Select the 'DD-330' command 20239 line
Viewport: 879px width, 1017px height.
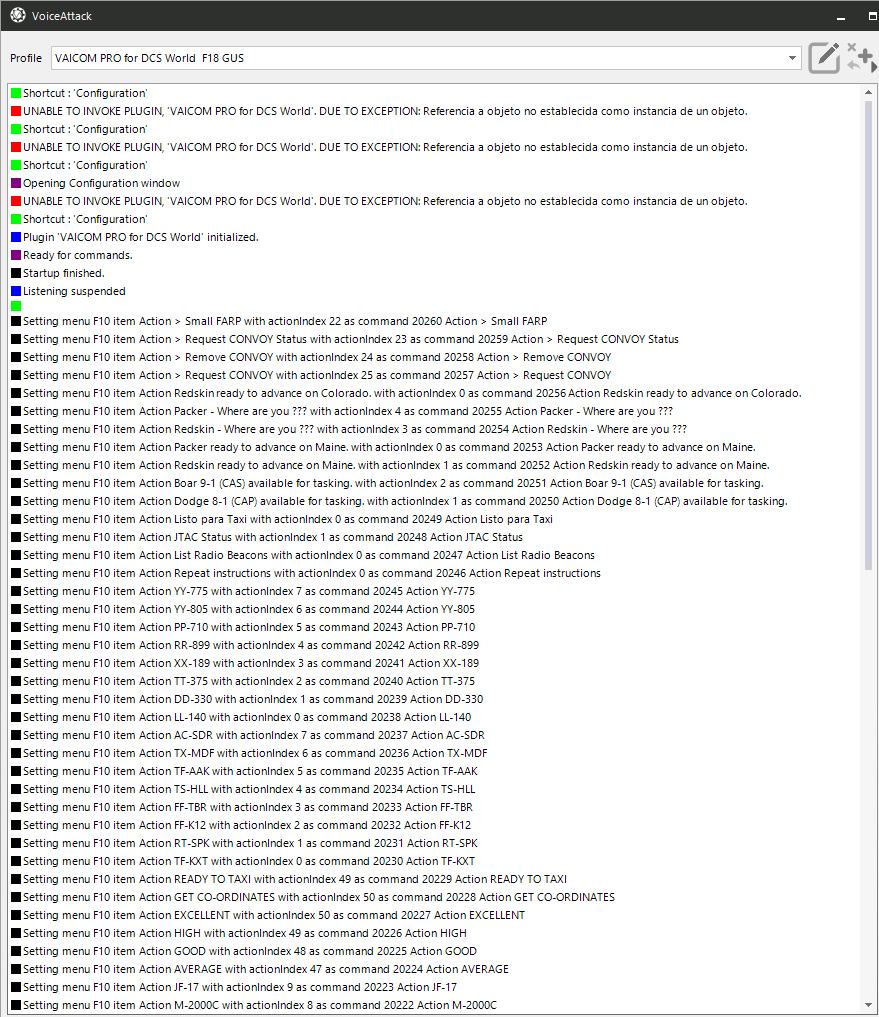click(x=247, y=699)
